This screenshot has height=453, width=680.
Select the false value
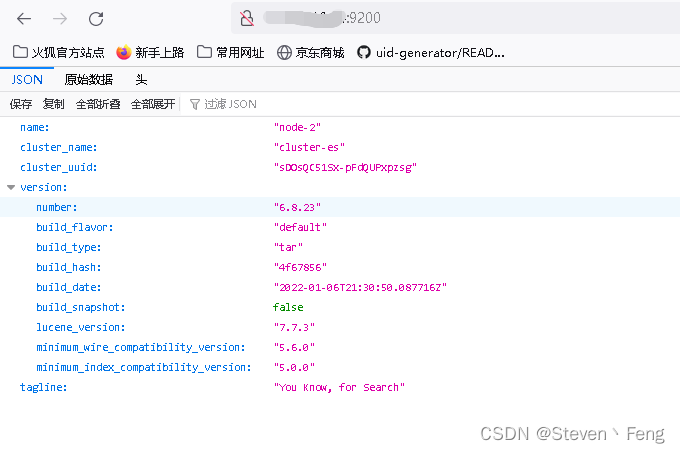pos(288,307)
